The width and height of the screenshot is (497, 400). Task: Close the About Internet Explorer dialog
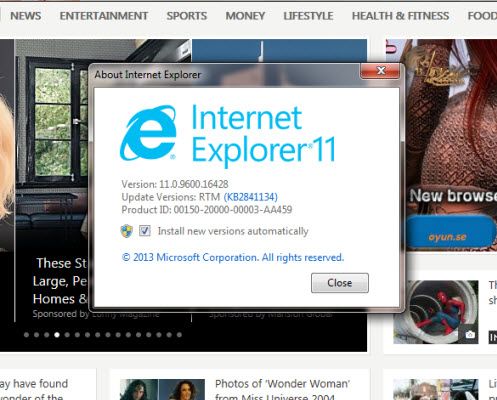coord(340,283)
